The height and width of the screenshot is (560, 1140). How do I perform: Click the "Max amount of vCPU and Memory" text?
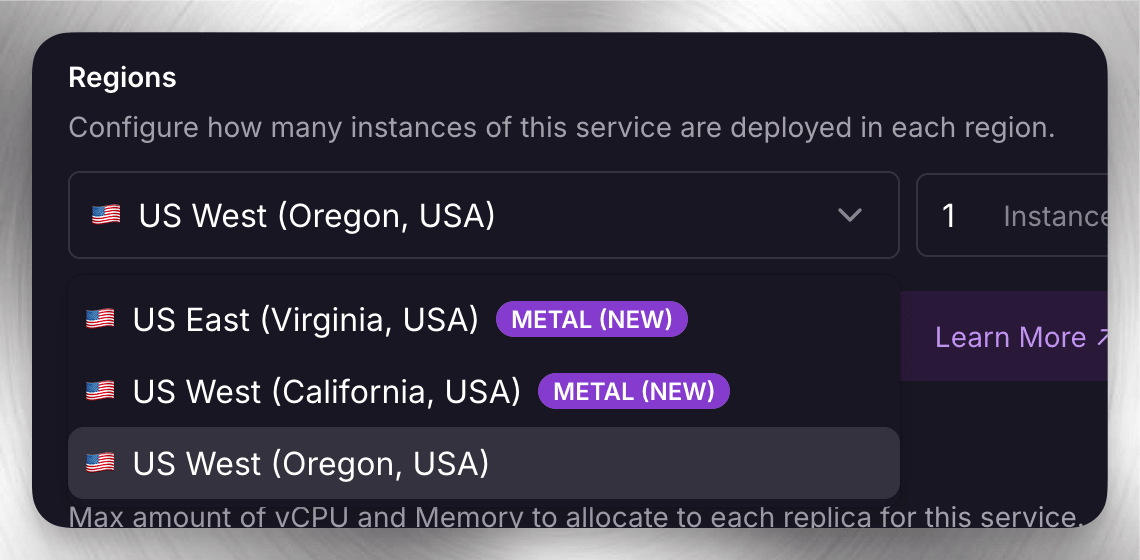pyautogui.click(x=575, y=517)
